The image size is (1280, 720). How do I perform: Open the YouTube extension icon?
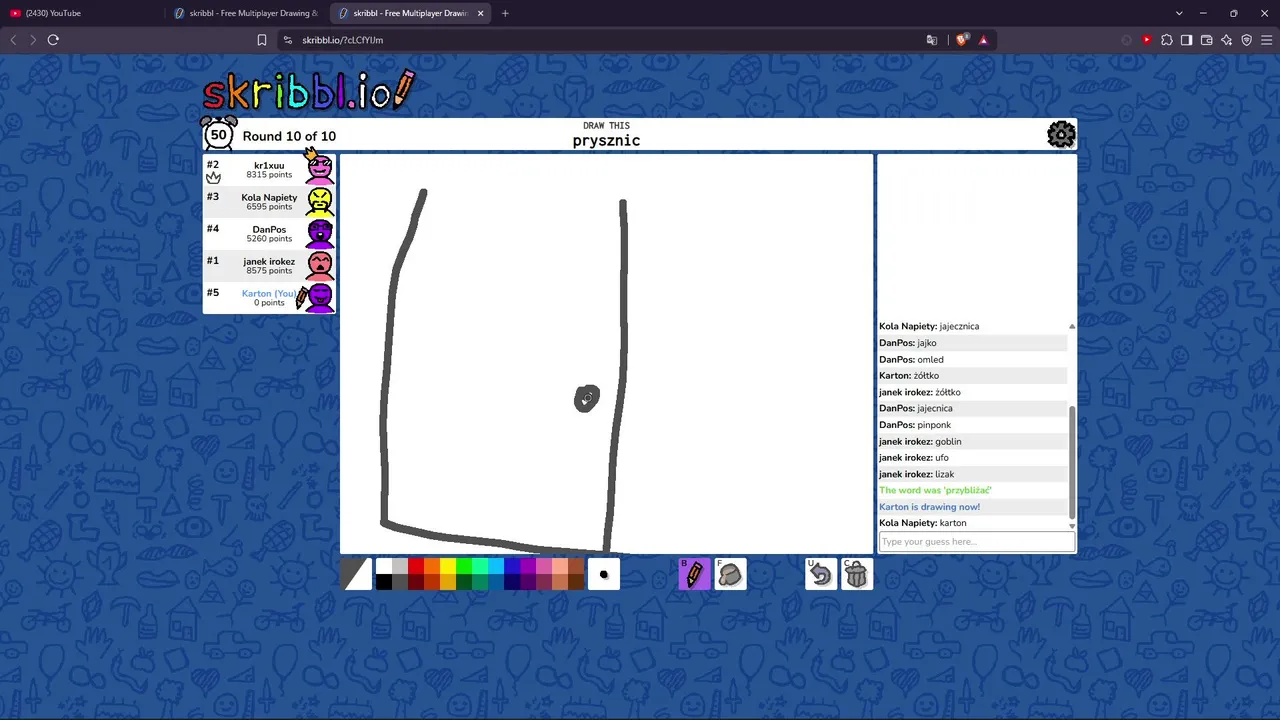click(1146, 40)
